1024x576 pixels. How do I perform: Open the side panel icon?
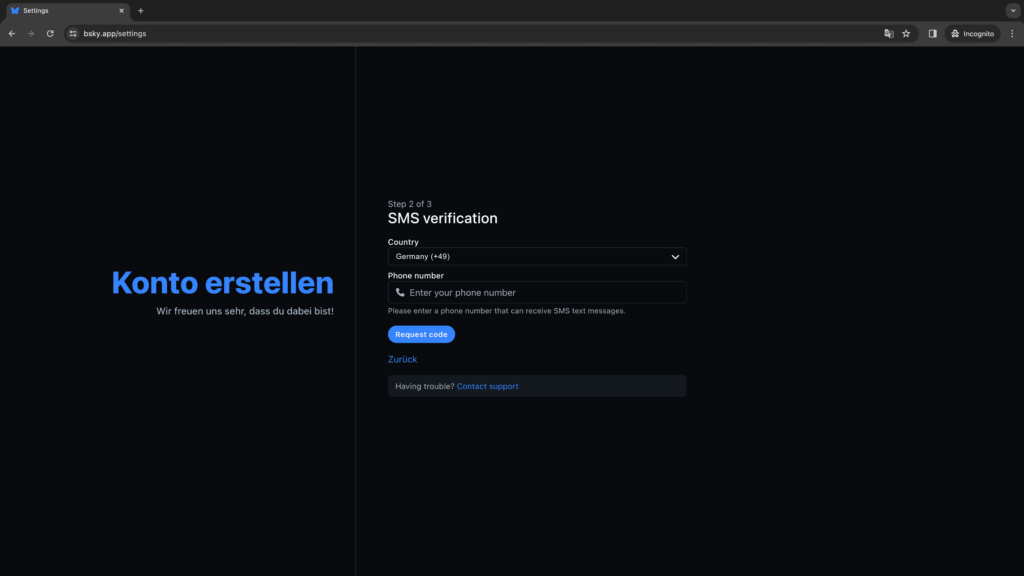point(933,33)
